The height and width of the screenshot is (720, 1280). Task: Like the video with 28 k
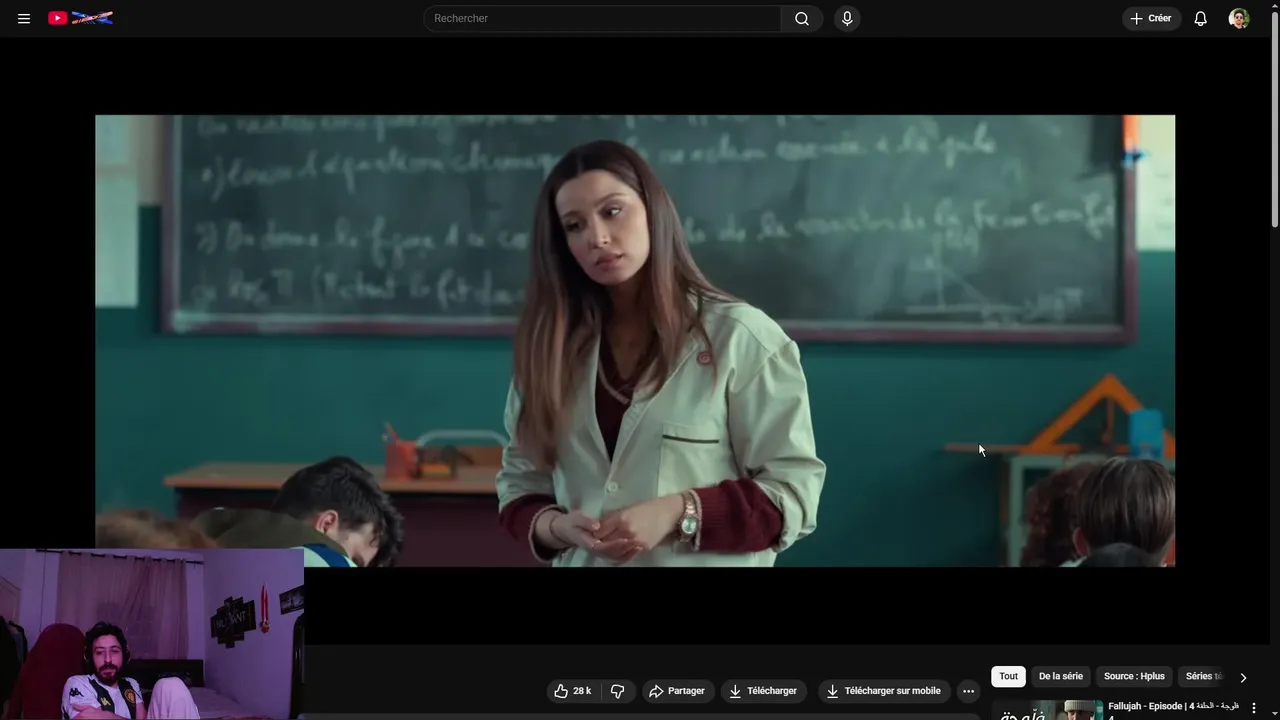[572, 691]
